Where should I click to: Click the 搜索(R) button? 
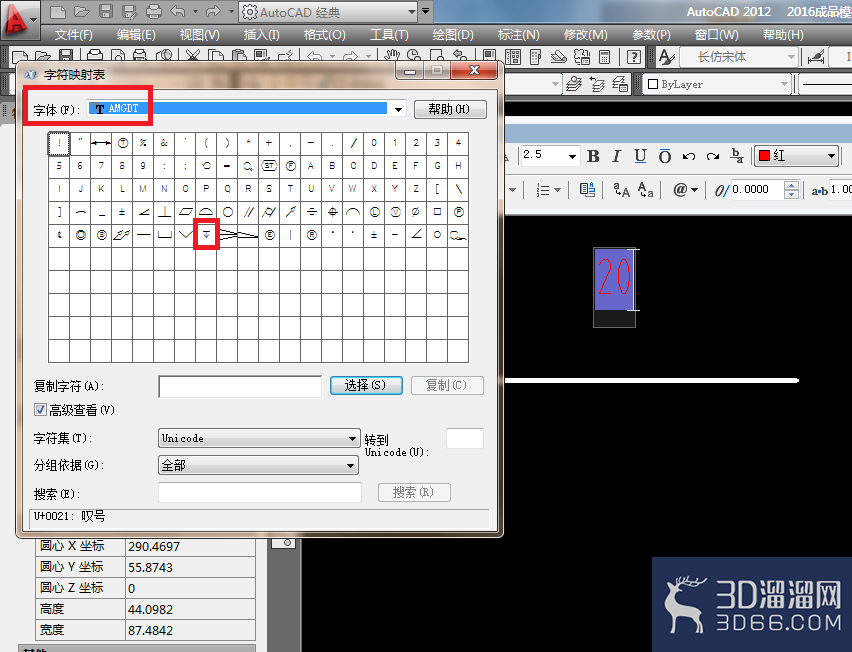click(414, 492)
